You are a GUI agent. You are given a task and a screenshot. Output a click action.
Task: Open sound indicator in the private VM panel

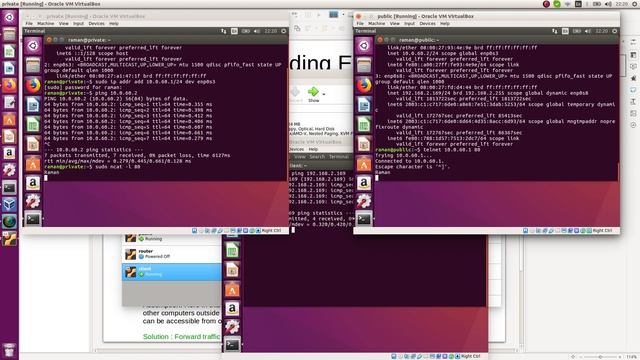click(x=257, y=31)
